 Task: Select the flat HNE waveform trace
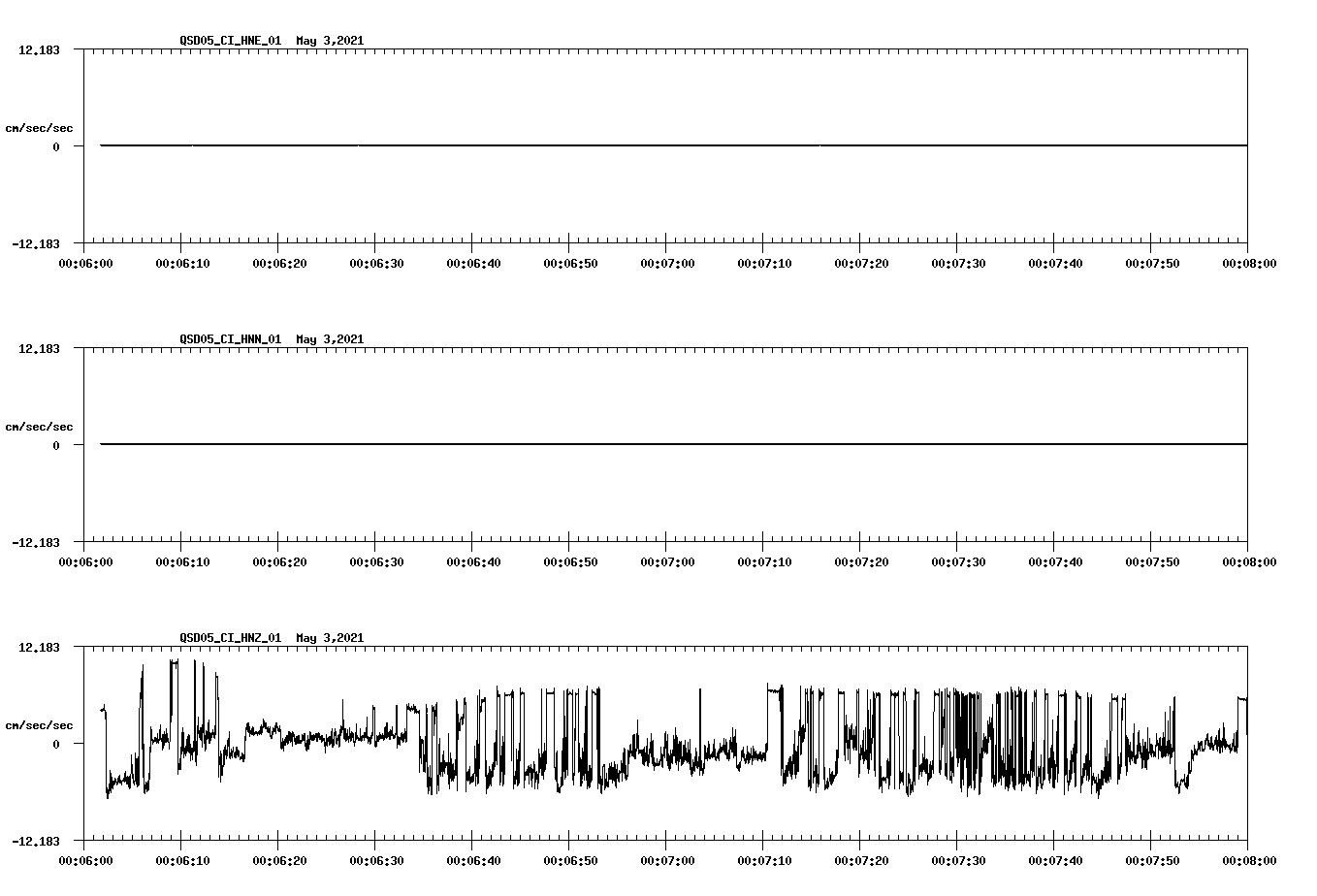click(x=582, y=145)
